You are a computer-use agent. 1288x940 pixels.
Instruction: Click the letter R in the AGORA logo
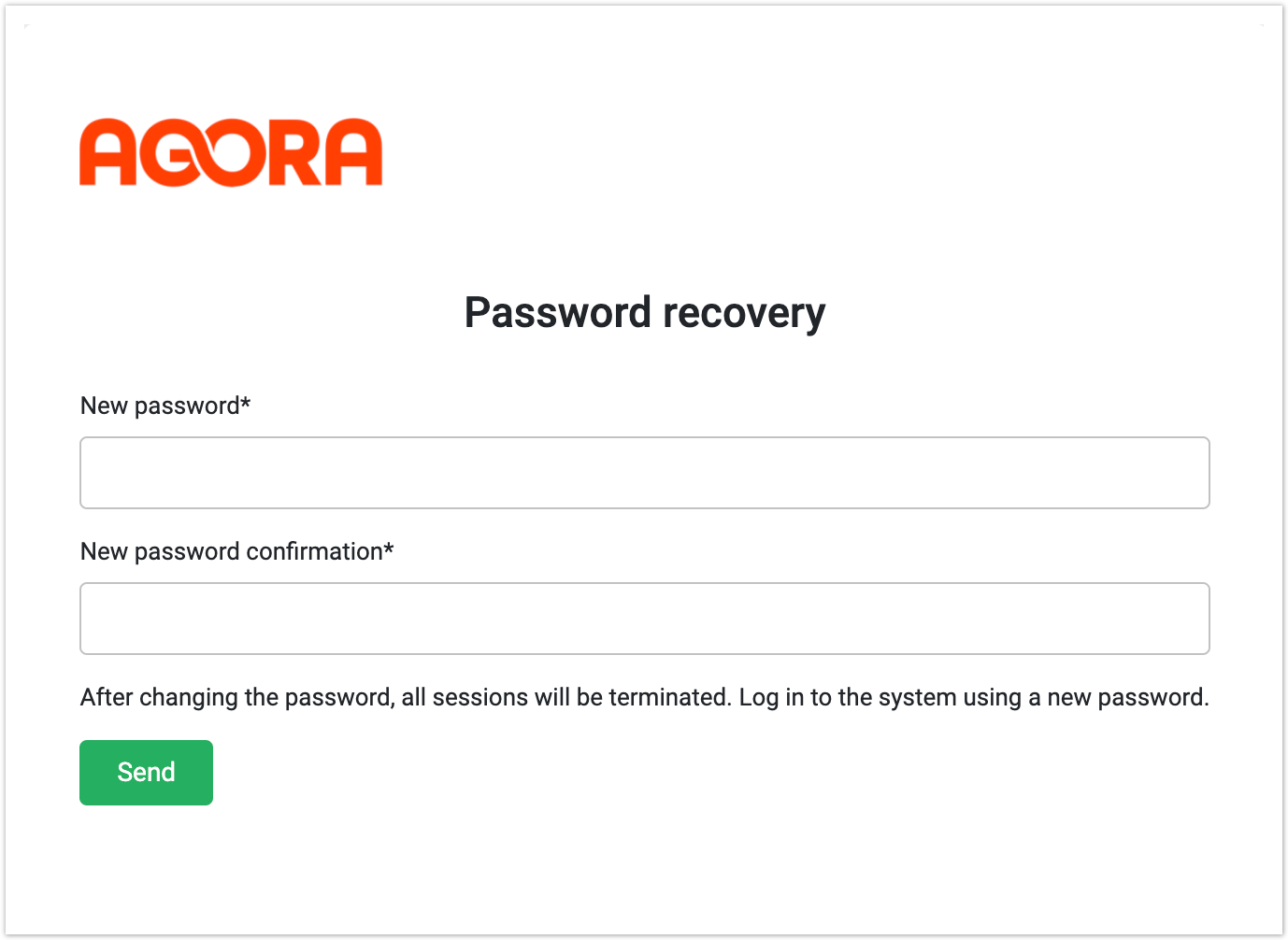click(x=295, y=153)
